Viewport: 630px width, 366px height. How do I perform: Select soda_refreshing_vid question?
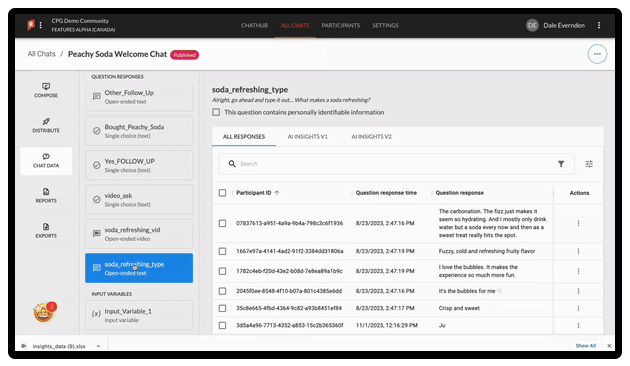(x=139, y=234)
